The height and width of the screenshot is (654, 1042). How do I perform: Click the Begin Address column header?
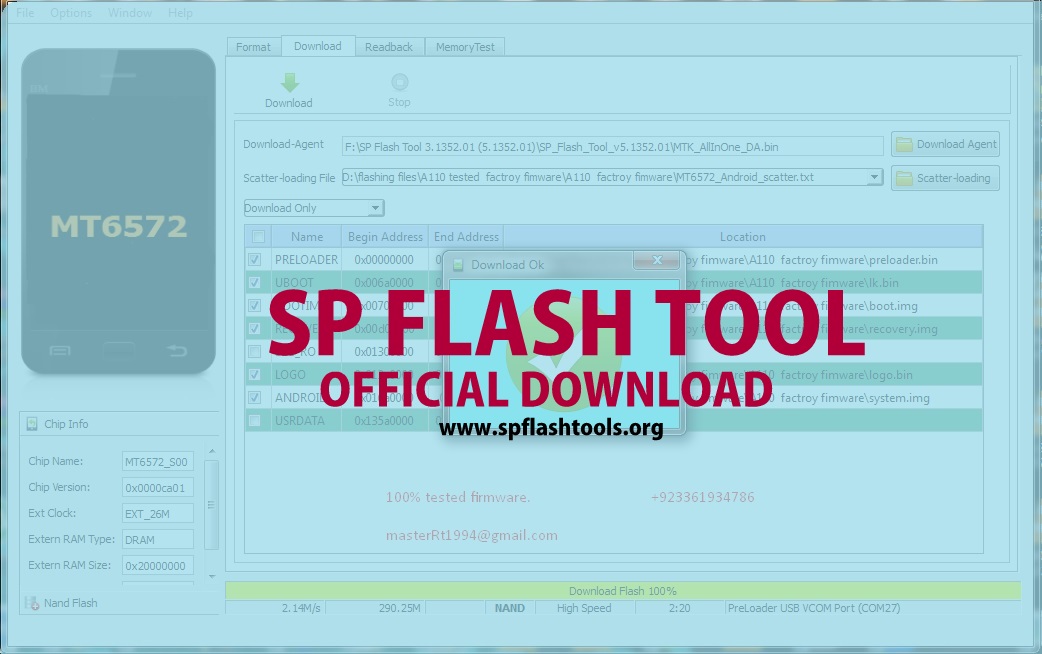click(385, 237)
